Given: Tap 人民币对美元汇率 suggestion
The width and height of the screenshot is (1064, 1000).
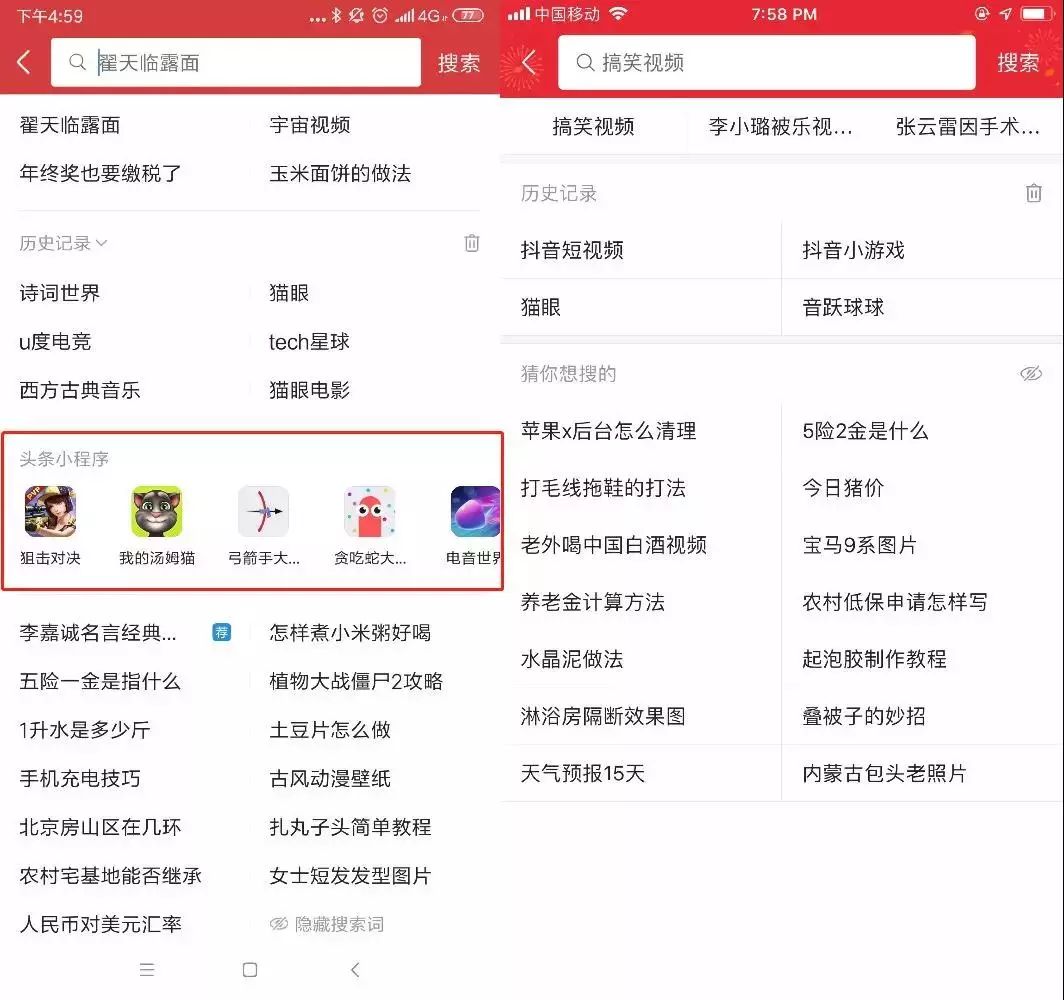Looking at the screenshot, I should [100, 924].
